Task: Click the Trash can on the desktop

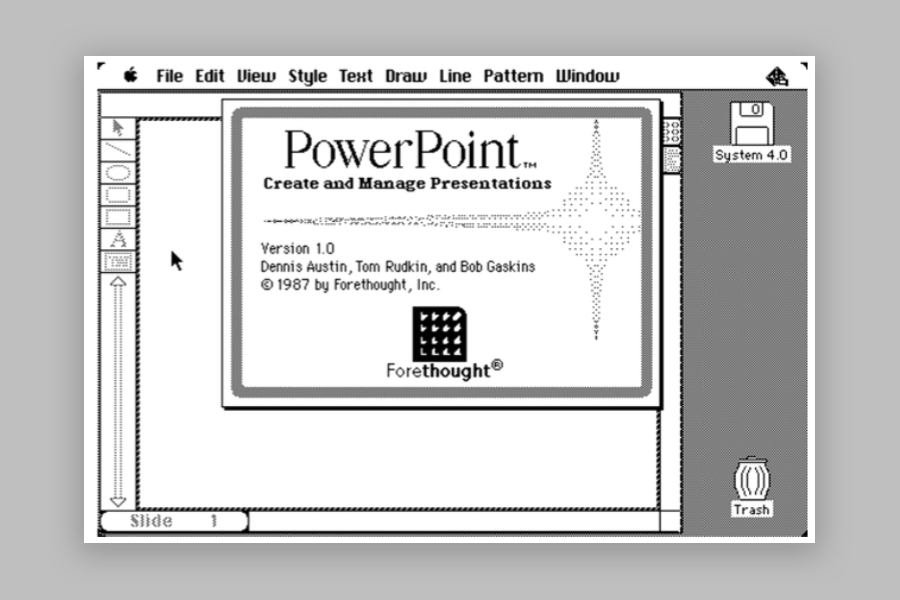Action: tap(751, 480)
